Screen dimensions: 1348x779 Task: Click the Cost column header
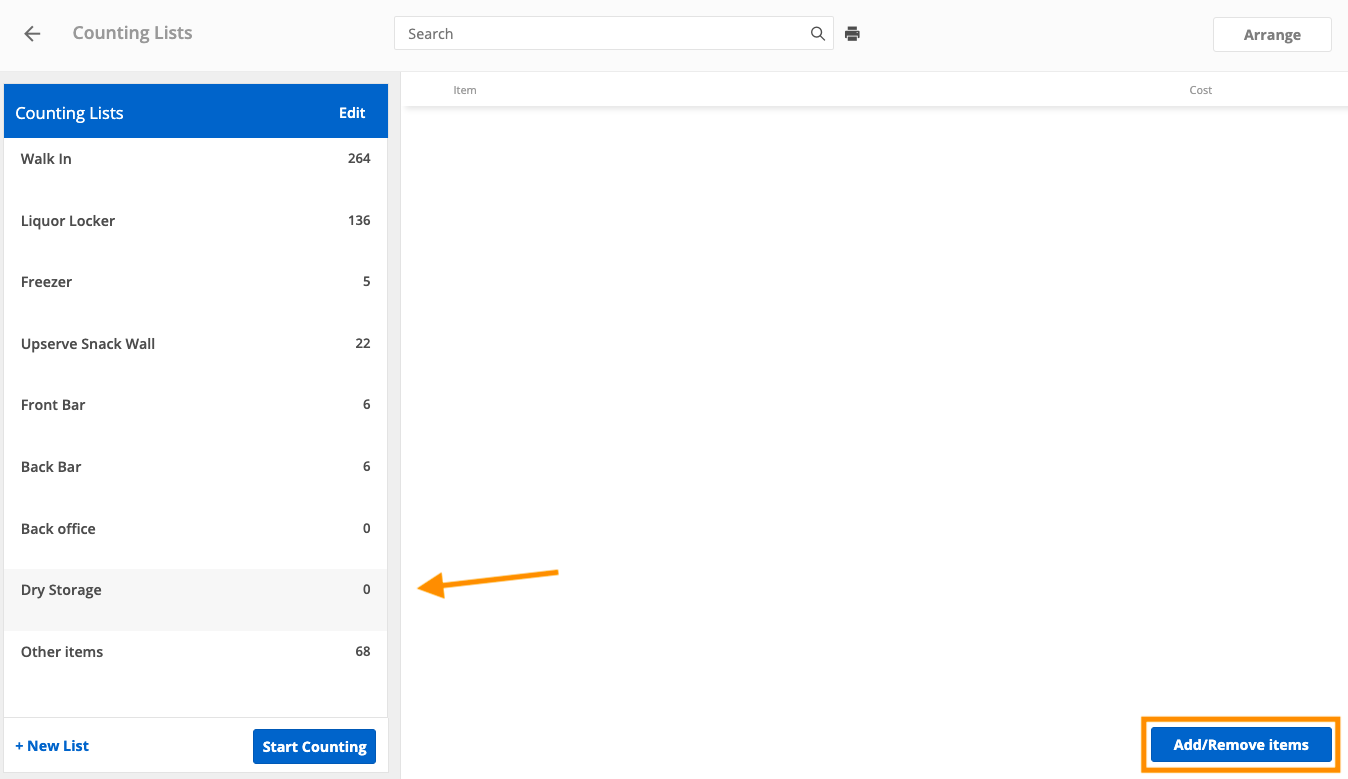1200,90
